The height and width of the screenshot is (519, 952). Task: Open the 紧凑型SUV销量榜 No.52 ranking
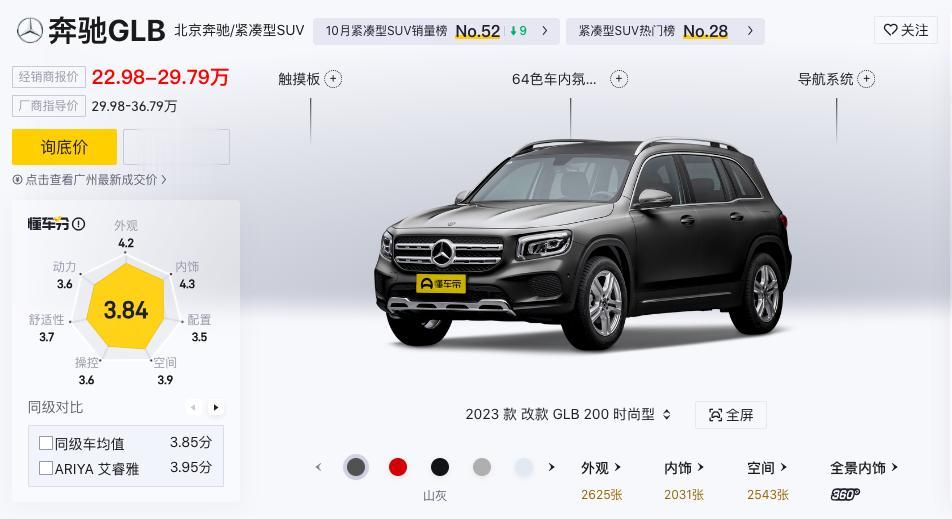coord(437,31)
